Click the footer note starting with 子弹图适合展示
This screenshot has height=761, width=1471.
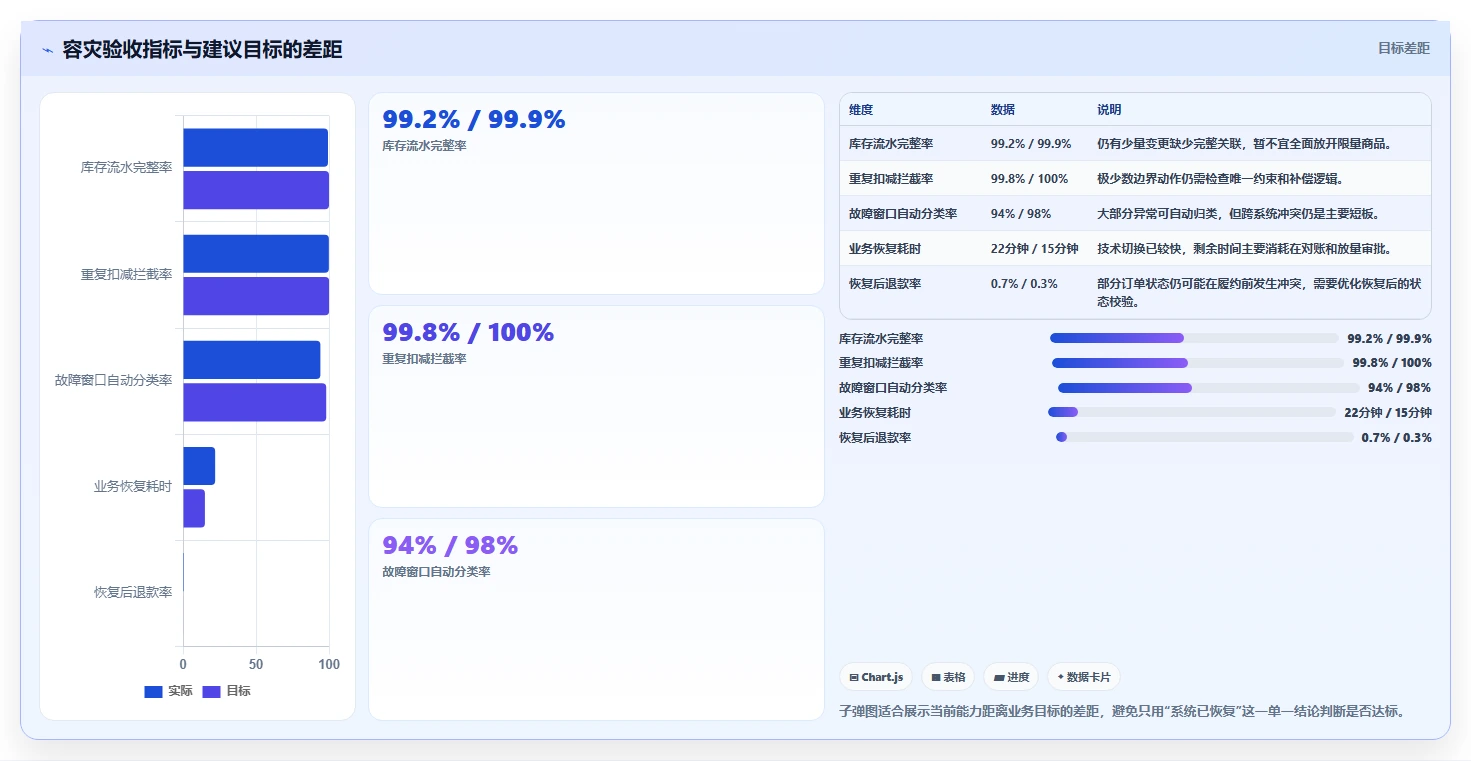1124,712
